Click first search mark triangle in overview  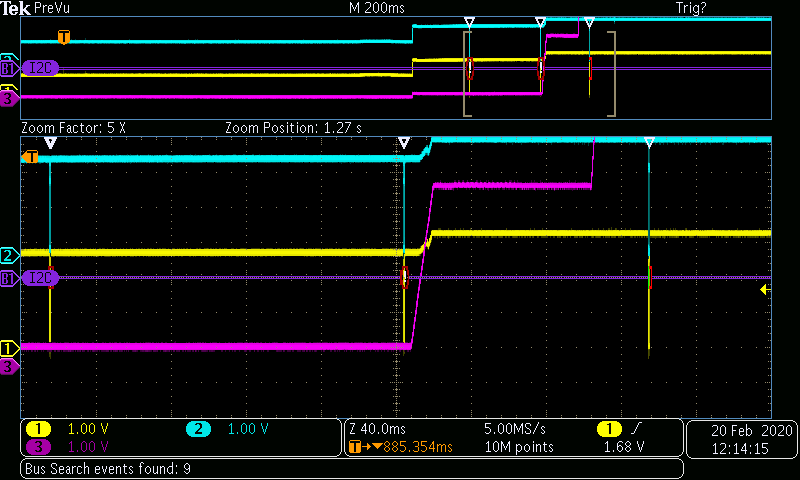(469, 22)
